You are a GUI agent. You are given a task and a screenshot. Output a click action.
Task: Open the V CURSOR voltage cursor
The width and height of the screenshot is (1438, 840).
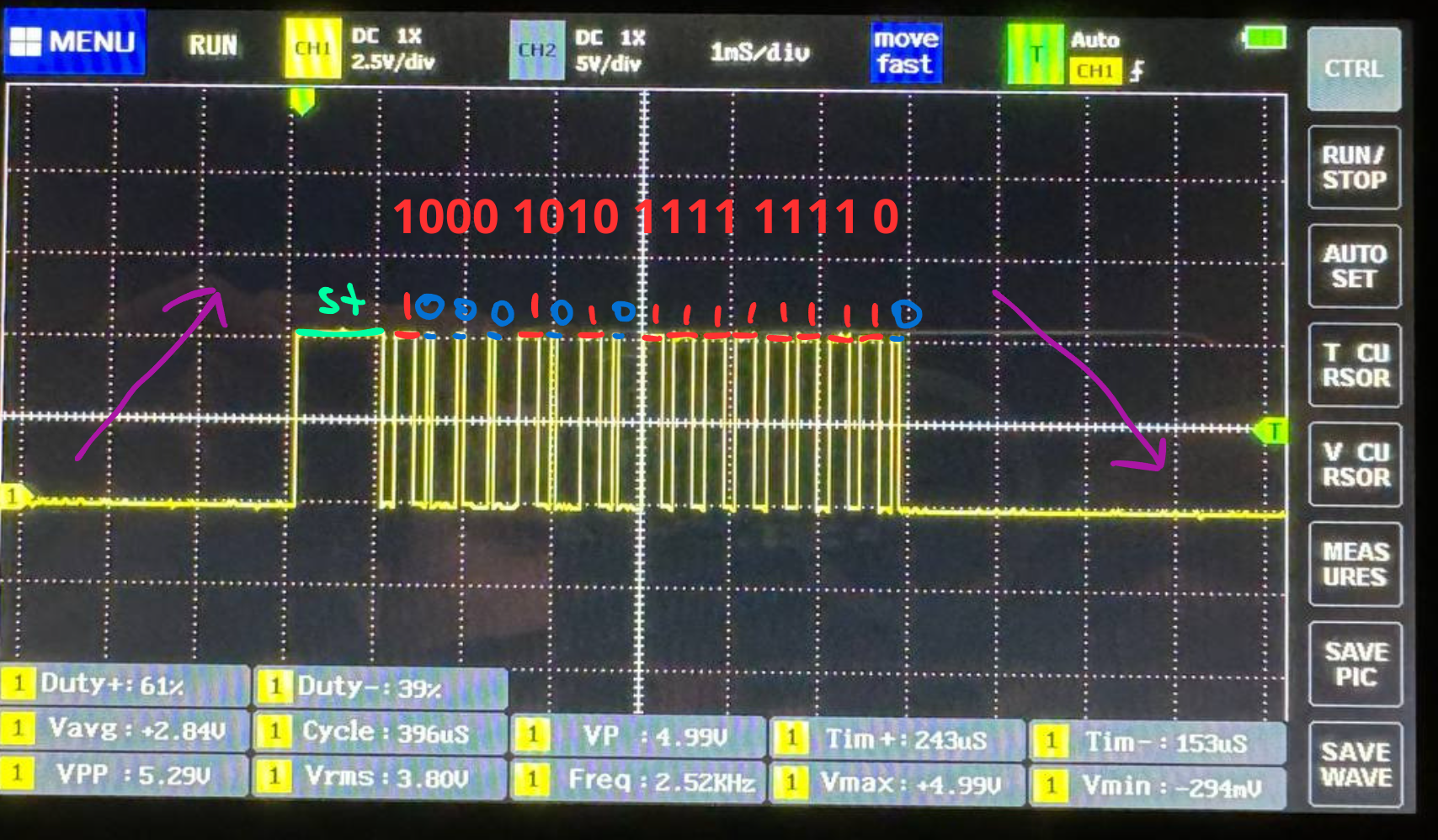[1354, 465]
